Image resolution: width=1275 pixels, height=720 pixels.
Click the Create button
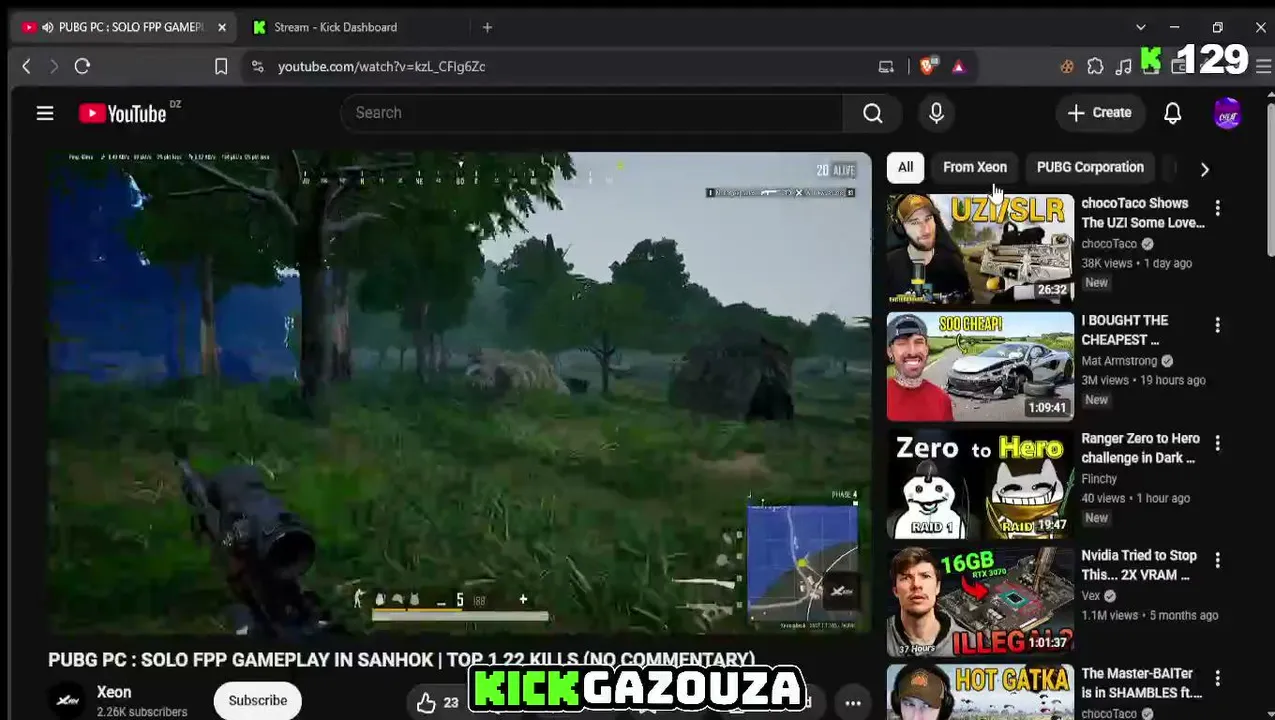(x=1099, y=113)
